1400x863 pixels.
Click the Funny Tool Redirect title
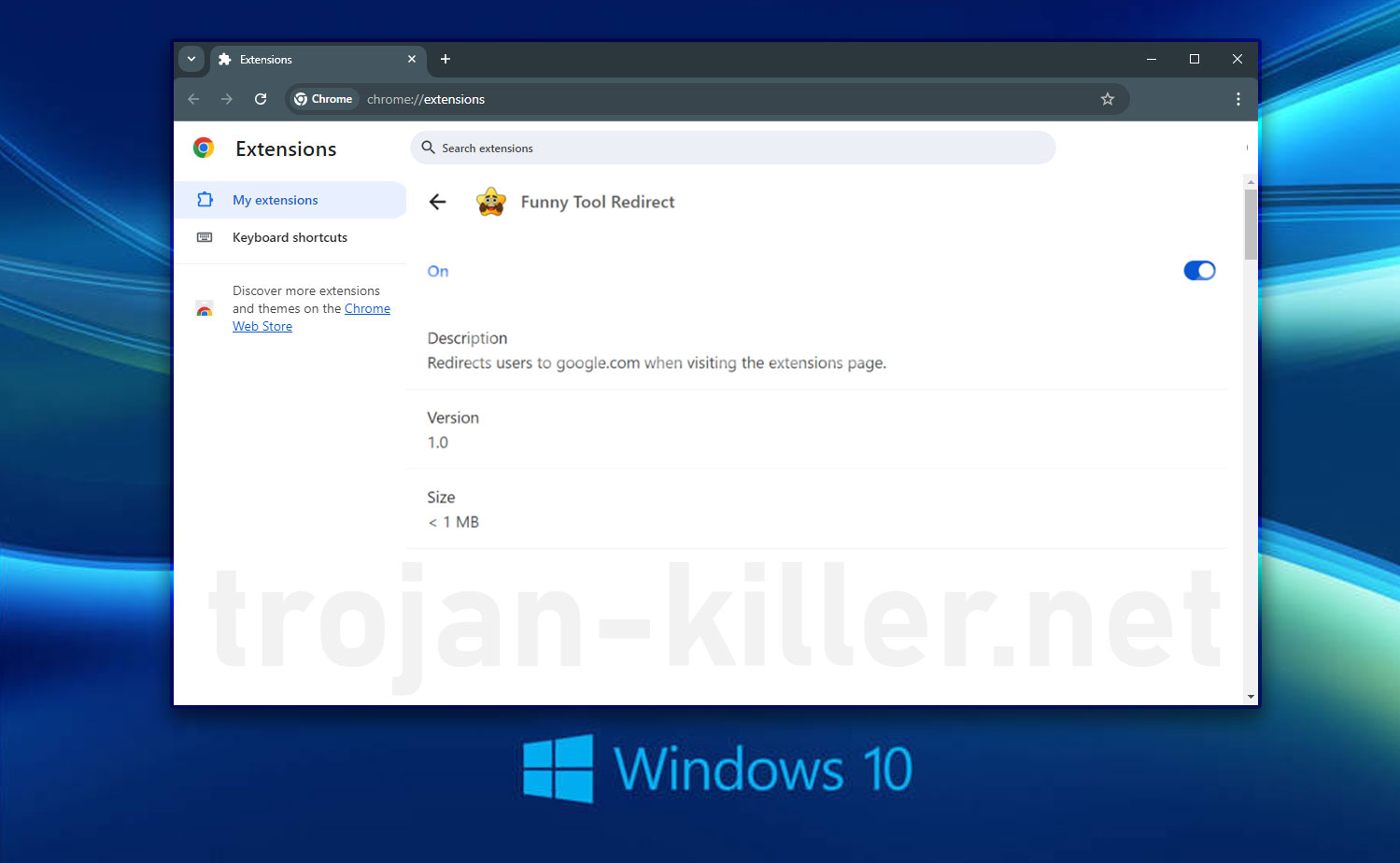pyautogui.click(x=598, y=202)
